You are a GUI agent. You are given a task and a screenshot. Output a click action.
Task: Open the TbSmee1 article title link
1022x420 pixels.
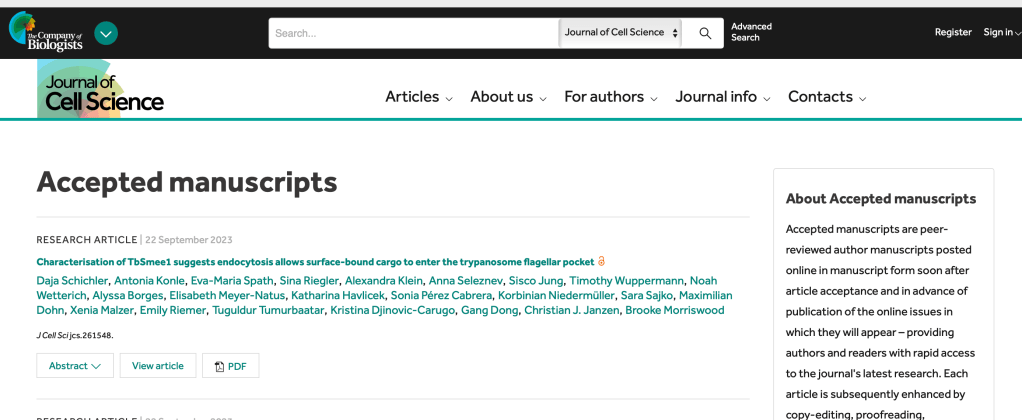(x=315, y=261)
